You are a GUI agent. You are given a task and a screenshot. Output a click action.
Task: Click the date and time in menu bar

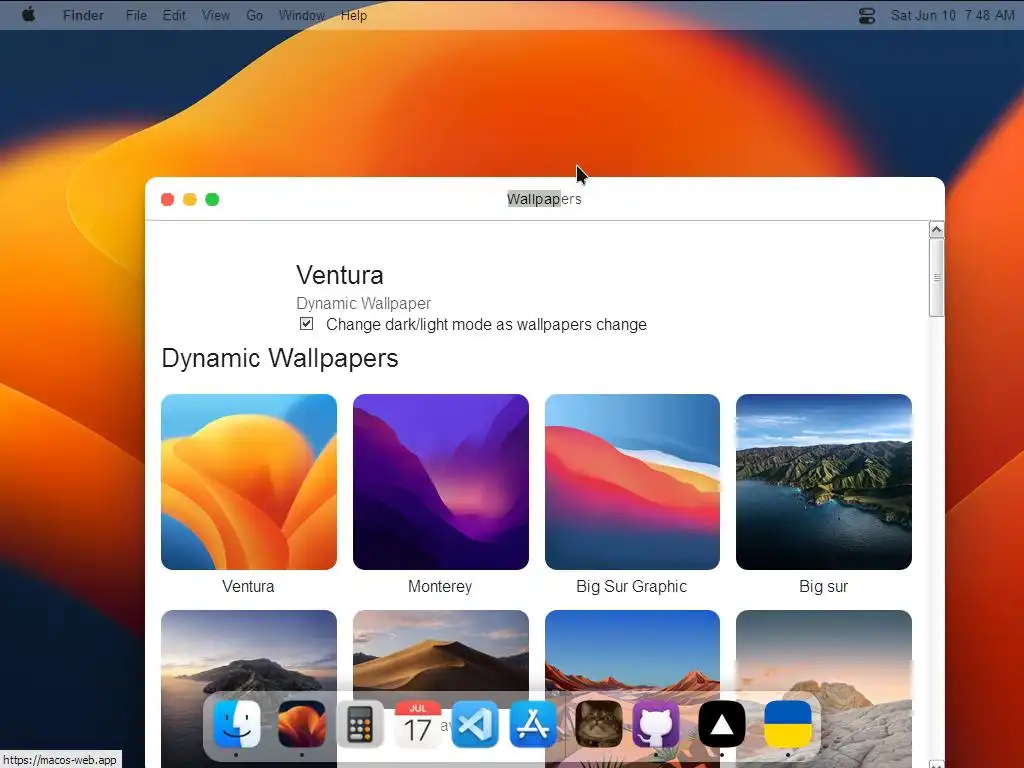coord(952,15)
